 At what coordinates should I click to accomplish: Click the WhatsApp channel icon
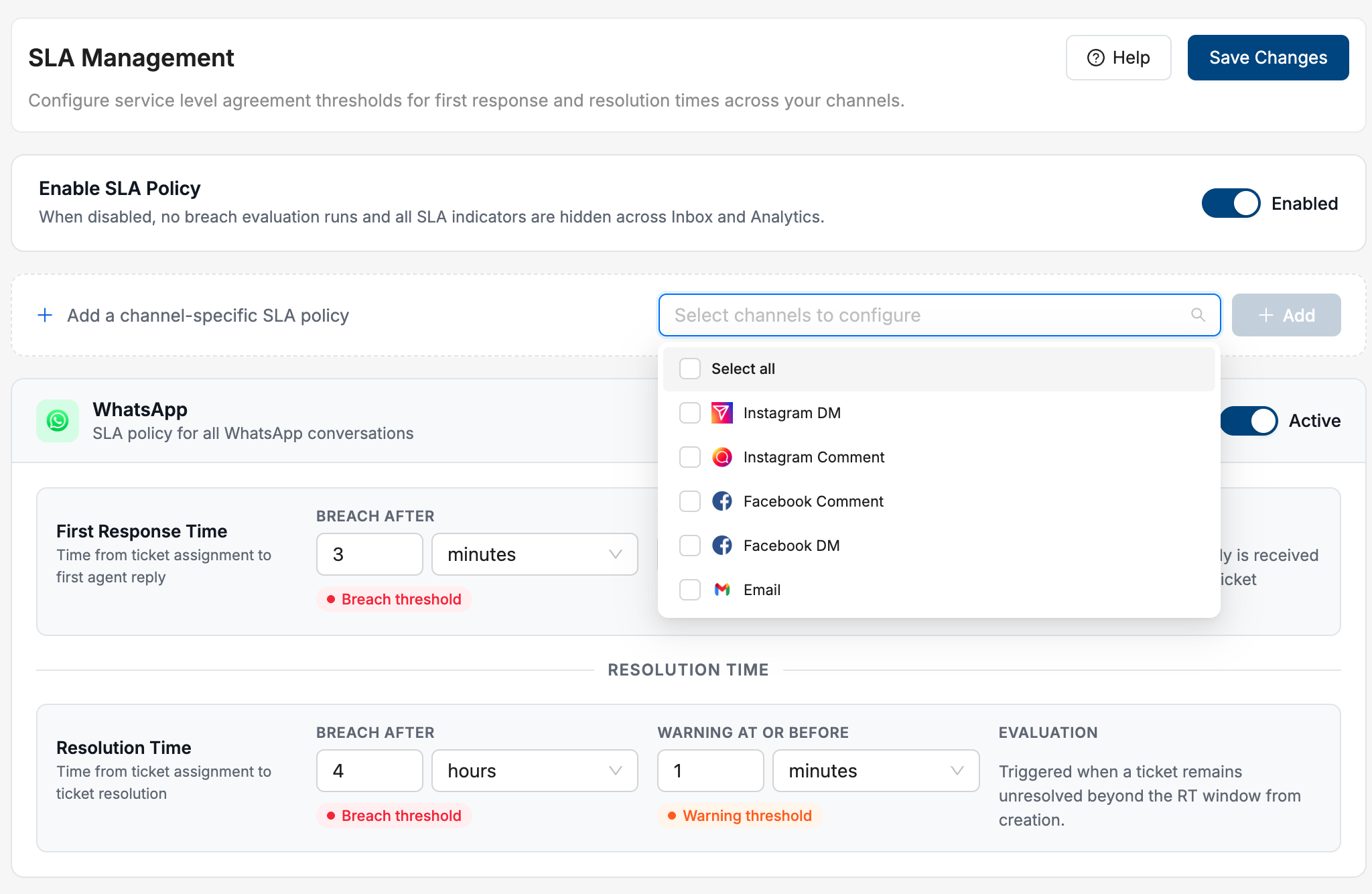pyautogui.click(x=58, y=421)
